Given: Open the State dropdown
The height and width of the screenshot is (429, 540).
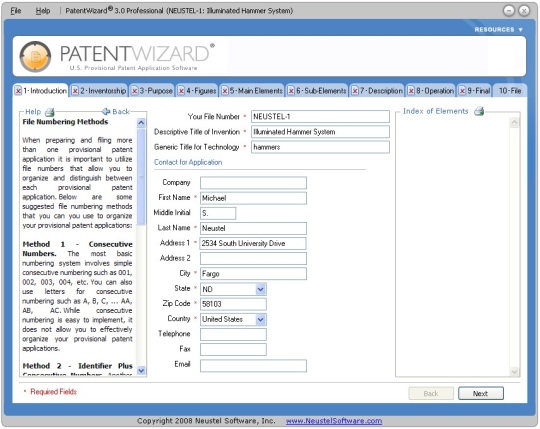Looking at the screenshot, I should [261, 289].
